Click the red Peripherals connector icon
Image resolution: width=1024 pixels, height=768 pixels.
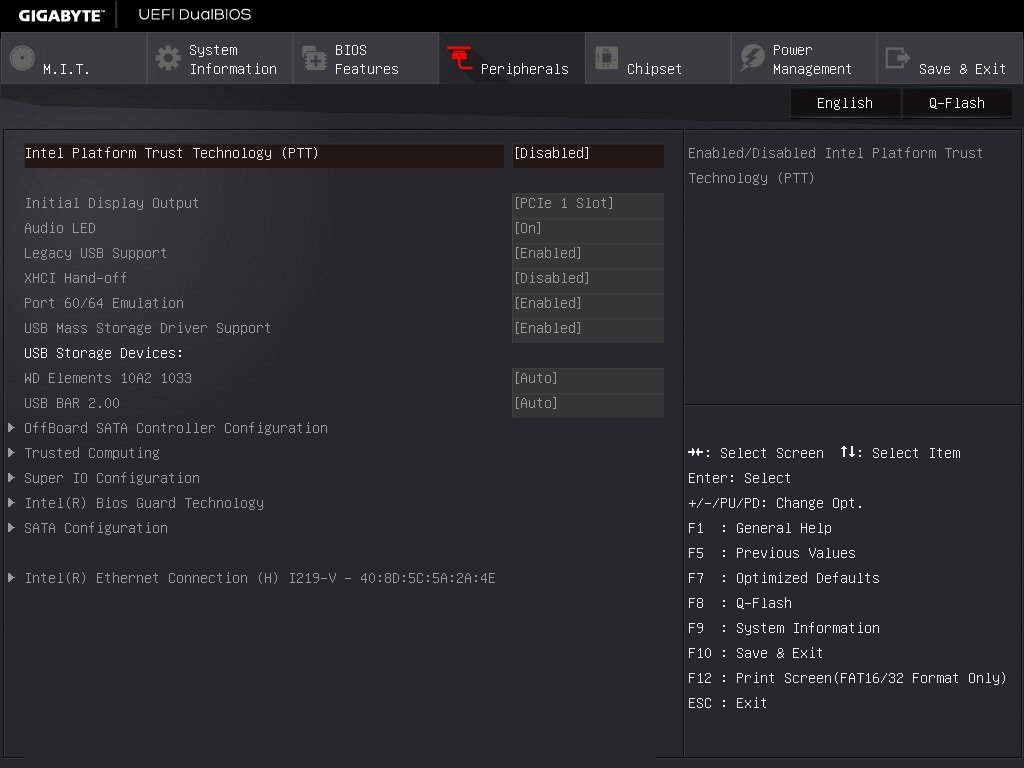pos(460,58)
